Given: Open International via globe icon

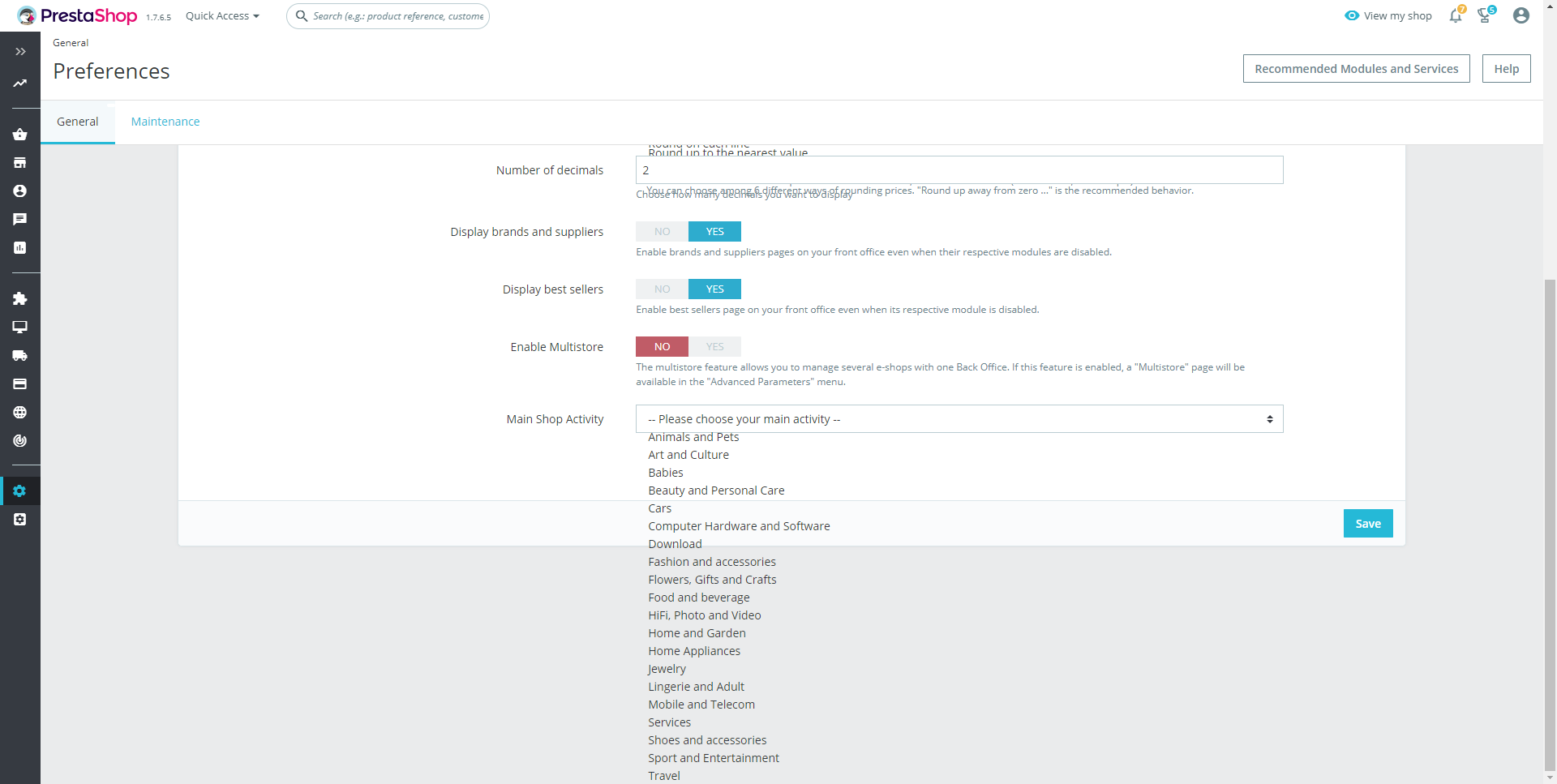Looking at the screenshot, I should click(20, 413).
